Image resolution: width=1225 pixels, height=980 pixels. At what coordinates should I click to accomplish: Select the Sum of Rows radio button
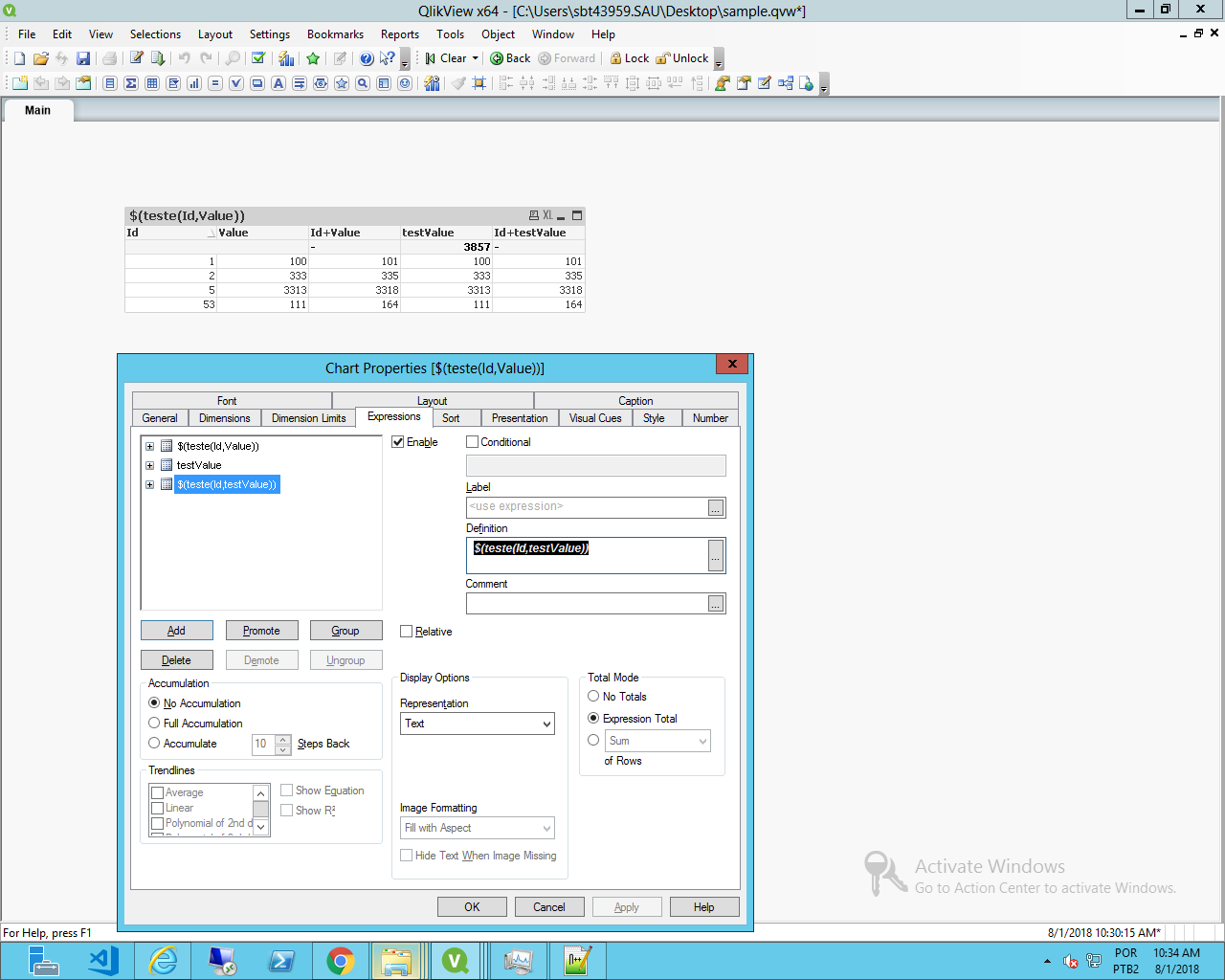coord(593,741)
